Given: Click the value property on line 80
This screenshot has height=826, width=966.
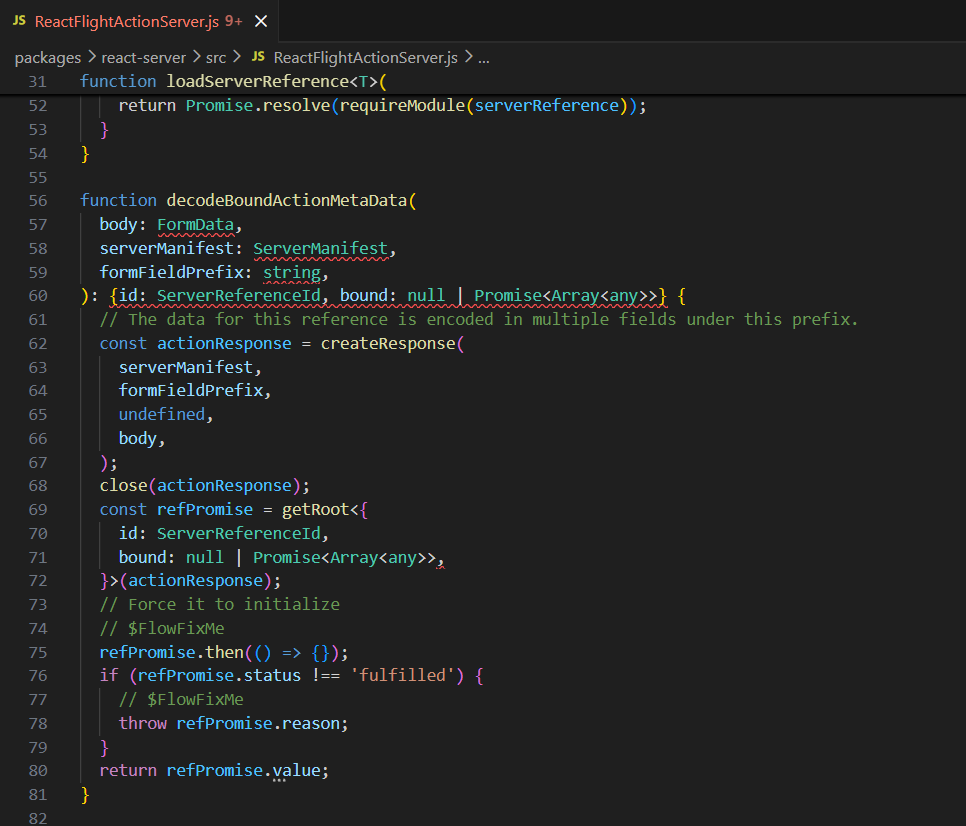Looking at the screenshot, I should coord(299,770).
